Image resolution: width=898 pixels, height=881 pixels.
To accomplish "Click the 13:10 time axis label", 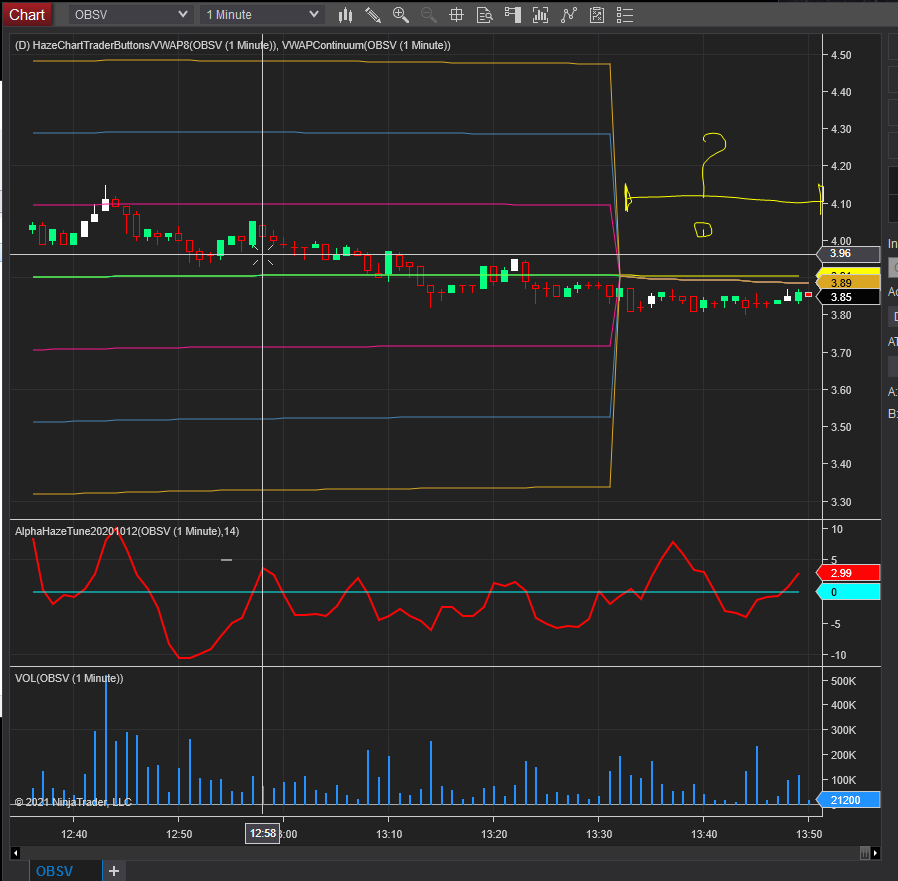I will tap(389, 834).
